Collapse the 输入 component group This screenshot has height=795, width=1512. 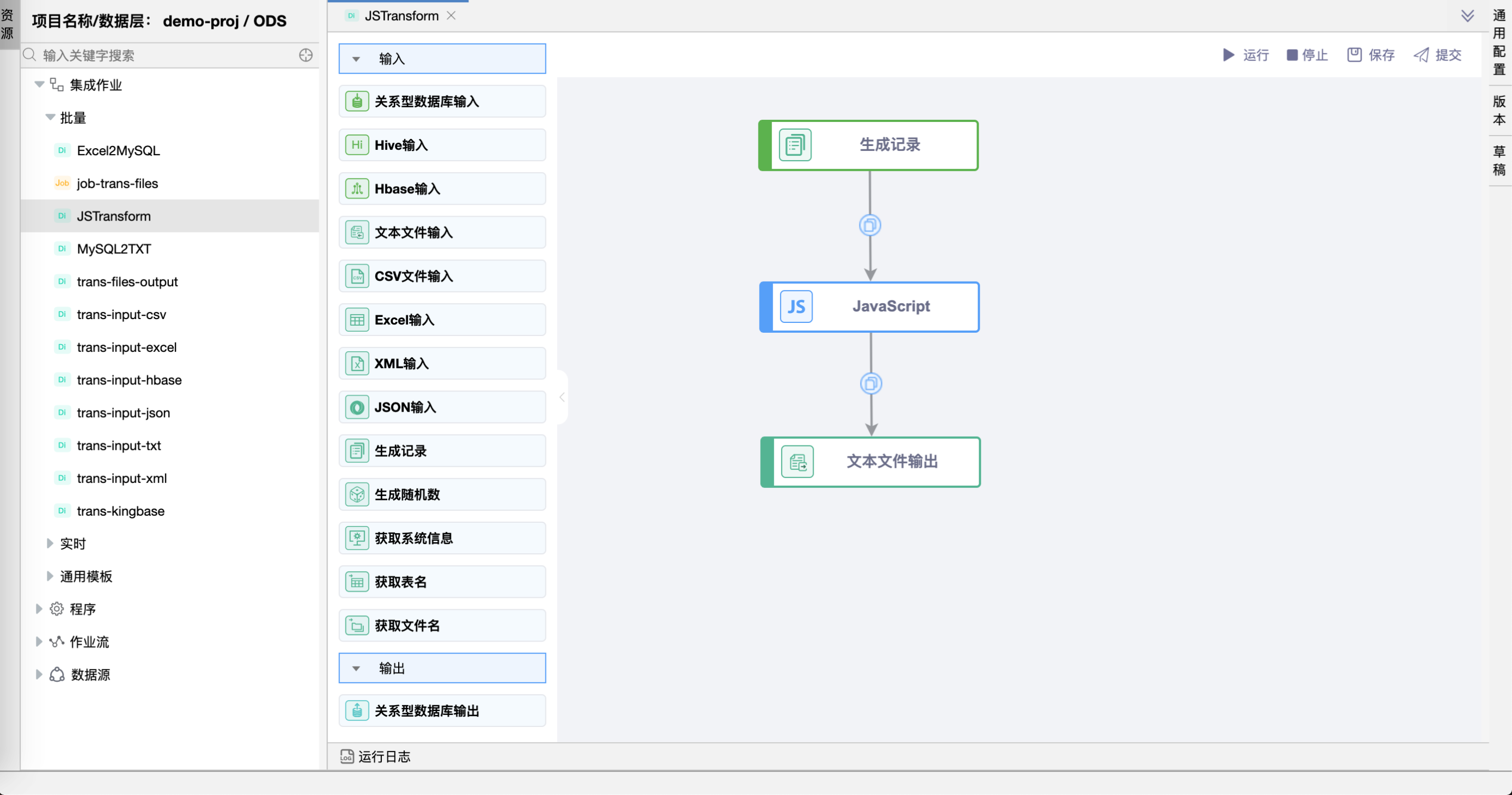356,59
